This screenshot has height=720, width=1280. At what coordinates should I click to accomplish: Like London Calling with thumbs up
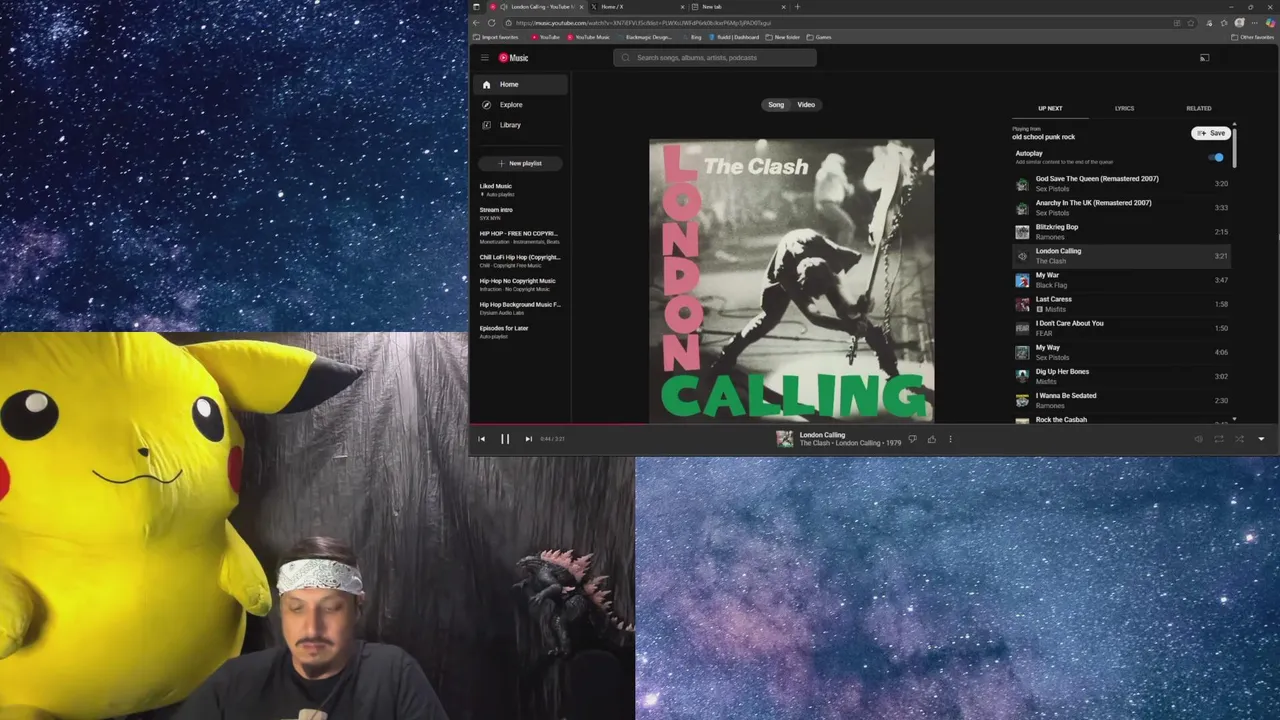point(931,439)
